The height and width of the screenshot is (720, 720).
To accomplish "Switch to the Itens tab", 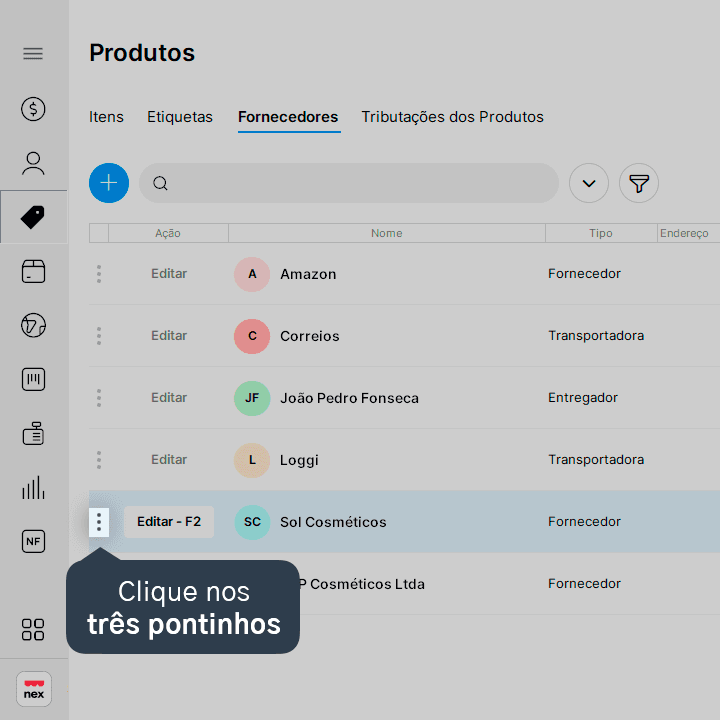I will [106, 117].
